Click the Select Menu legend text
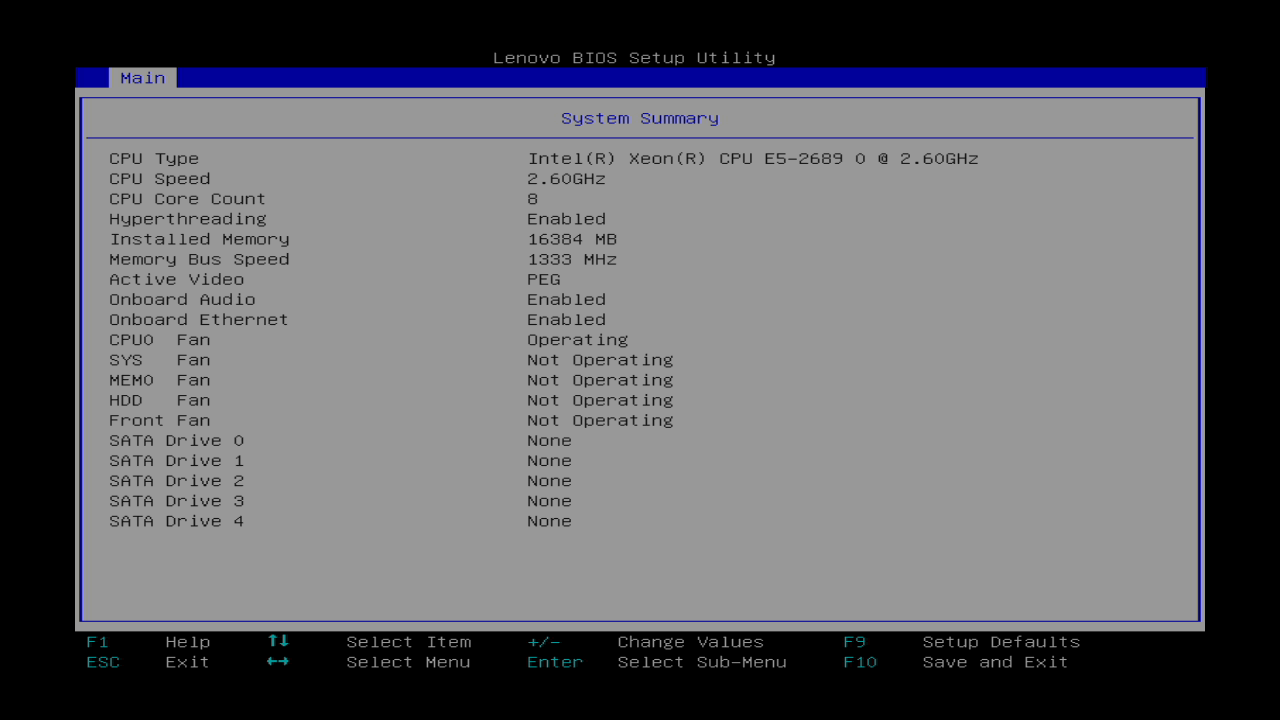1280x720 pixels. pyautogui.click(x=408, y=662)
